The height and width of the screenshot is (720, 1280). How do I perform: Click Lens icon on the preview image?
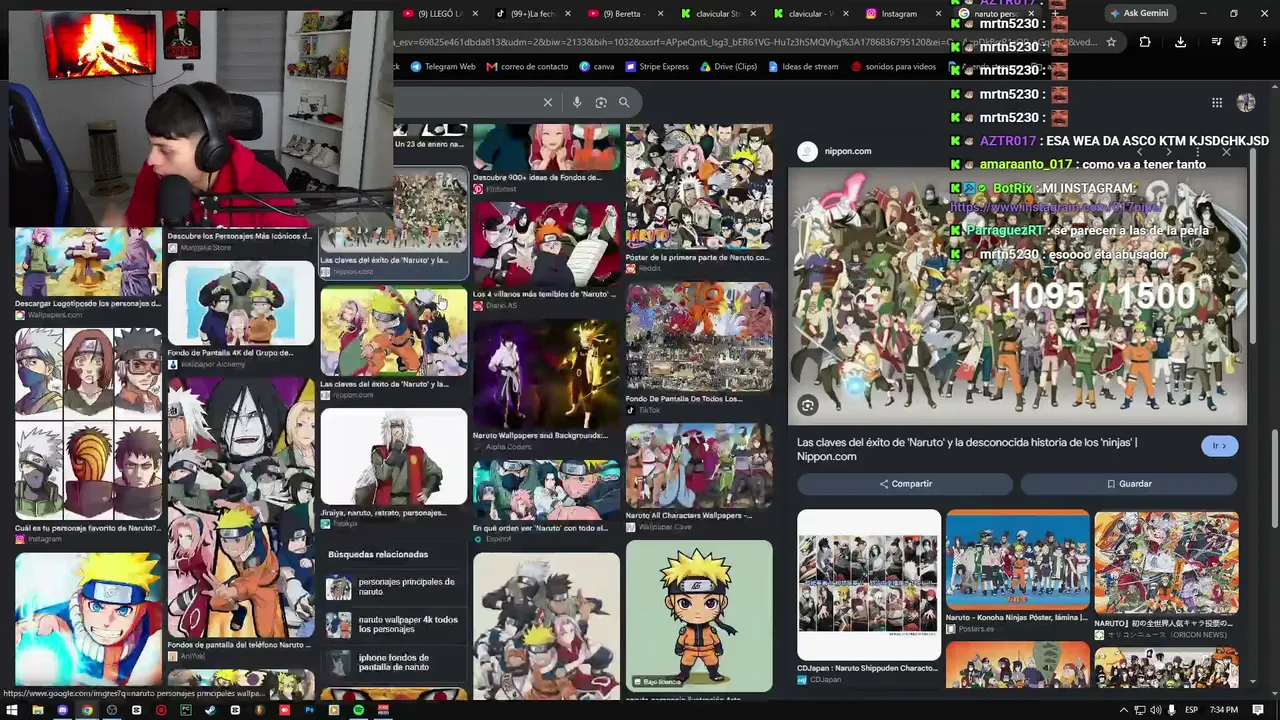point(807,405)
